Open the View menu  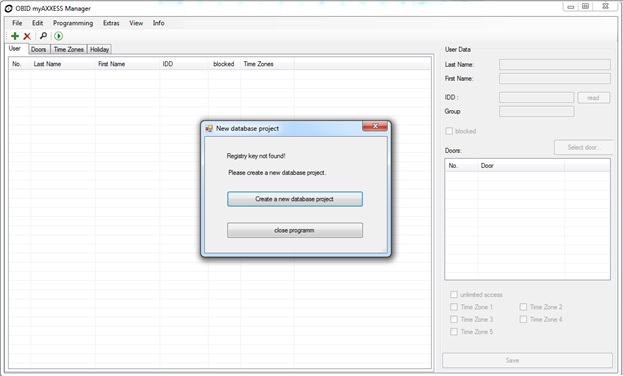coord(136,23)
